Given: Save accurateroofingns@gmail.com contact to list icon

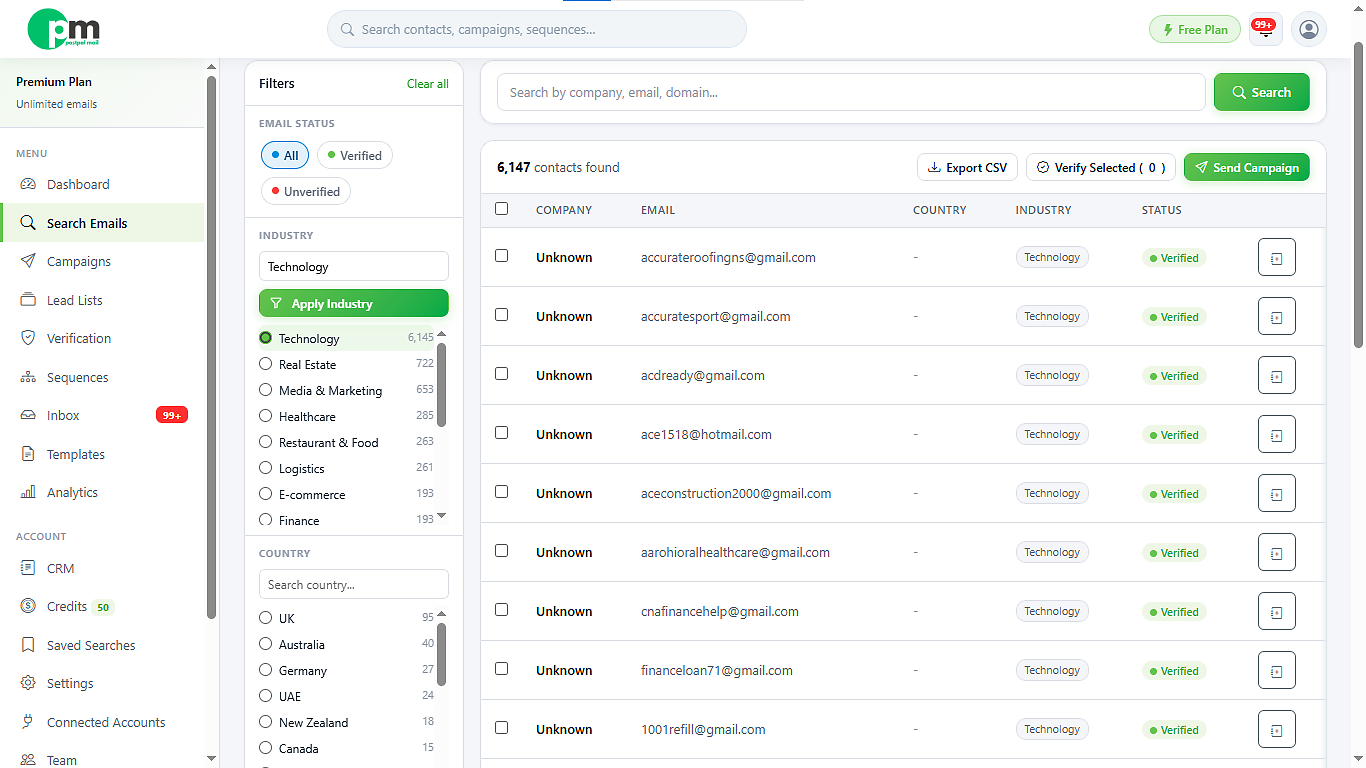Looking at the screenshot, I should (x=1276, y=257).
